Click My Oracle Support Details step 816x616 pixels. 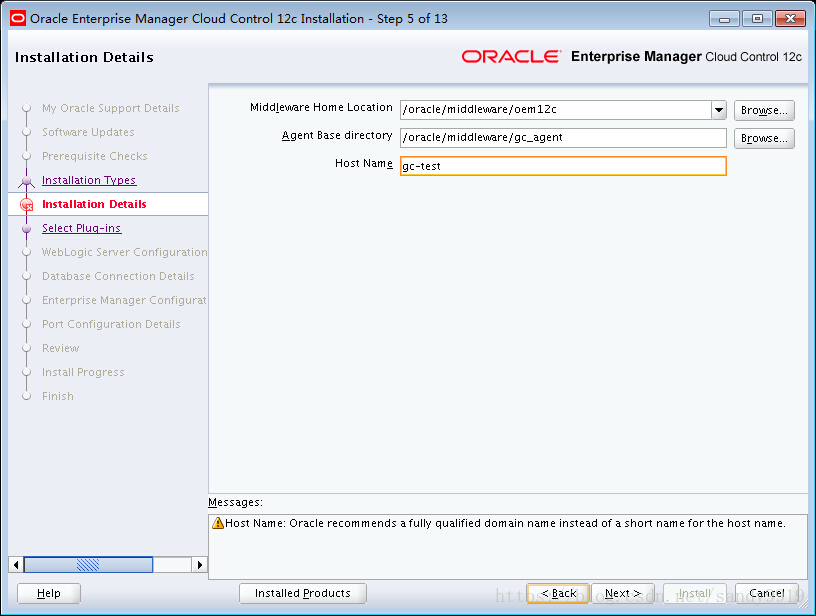tap(111, 108)
